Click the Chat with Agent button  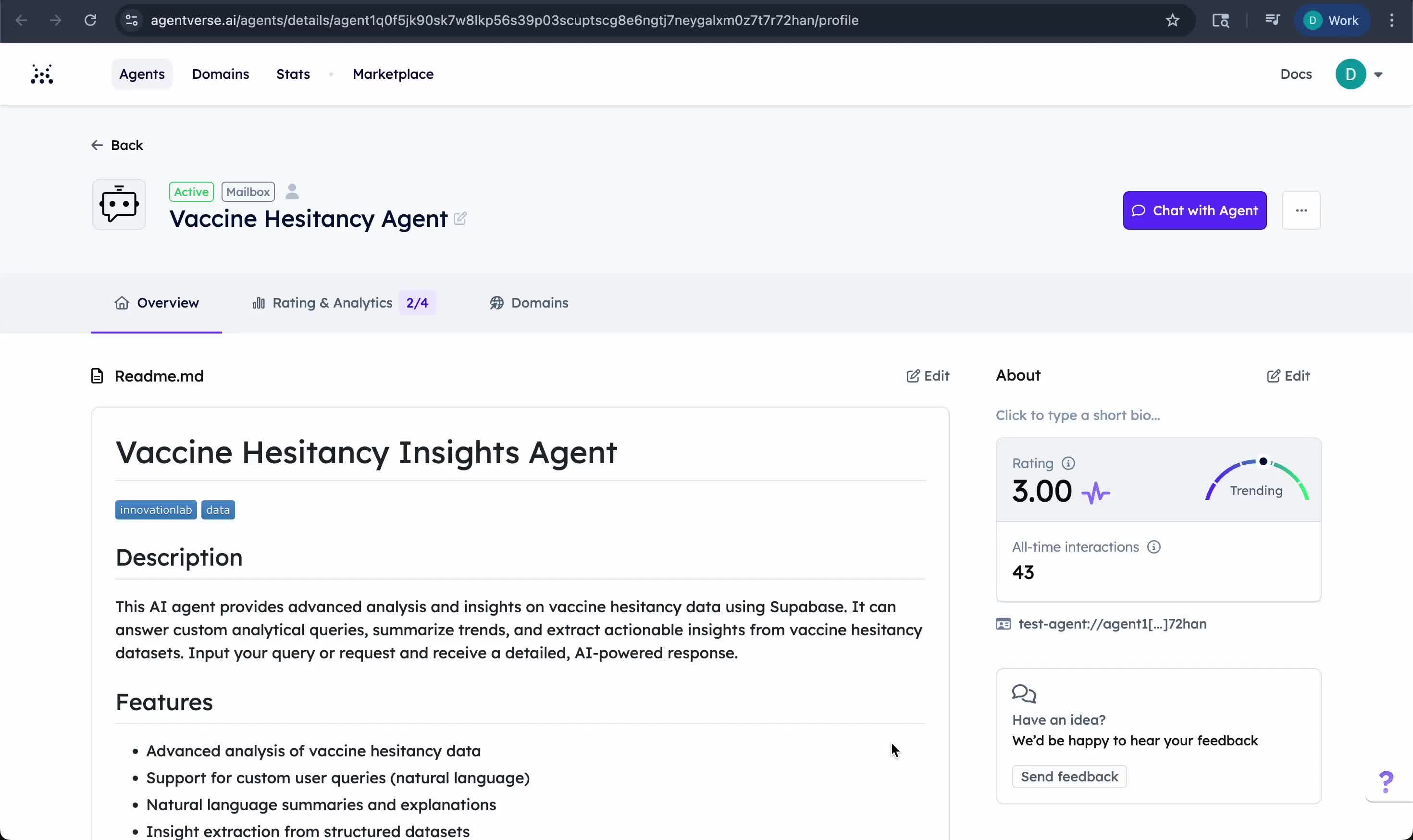(1194, 210)
